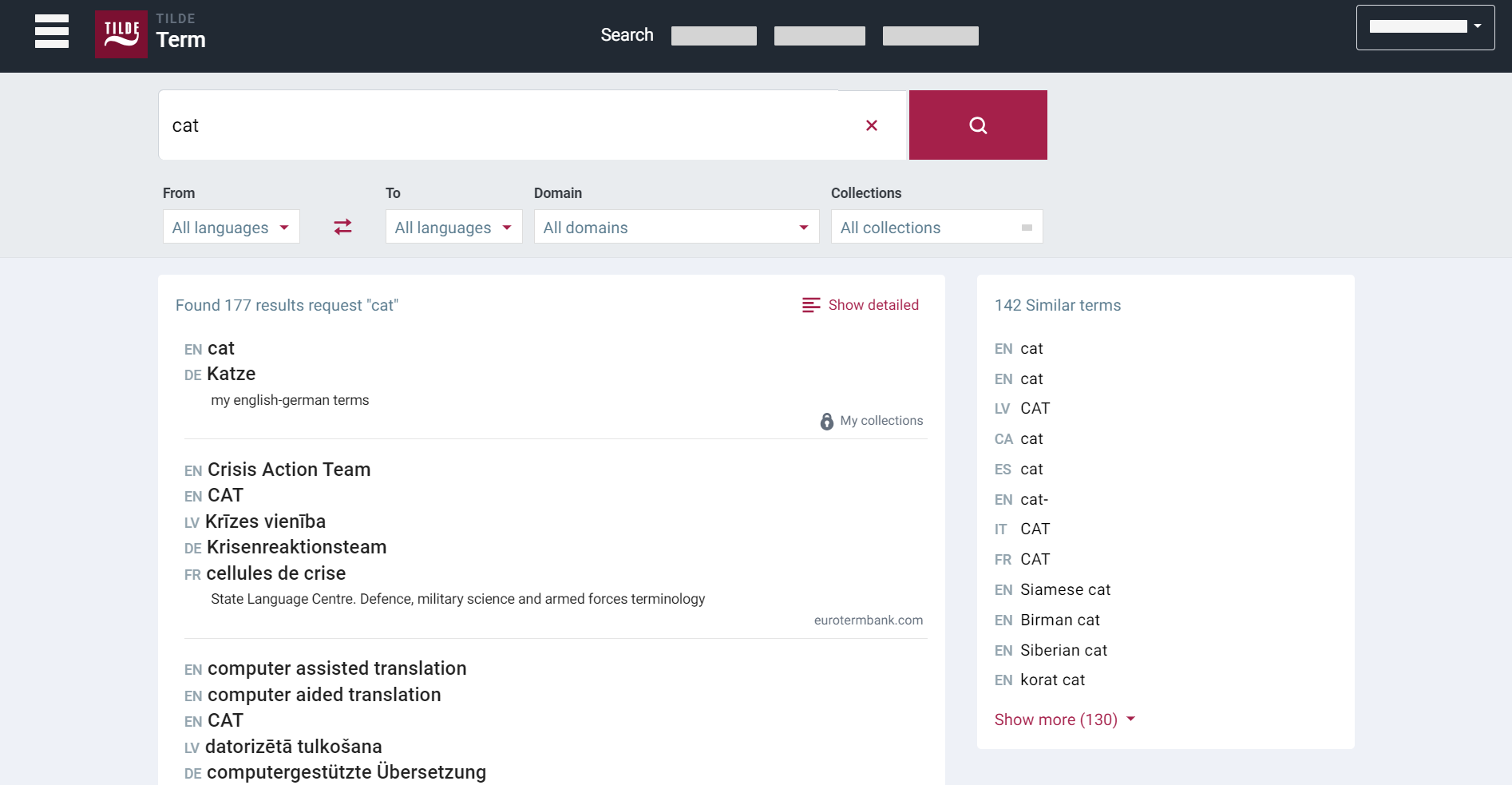Click my english-german terms collection name
Screen dimensions: 1512x785
point(290,400)
